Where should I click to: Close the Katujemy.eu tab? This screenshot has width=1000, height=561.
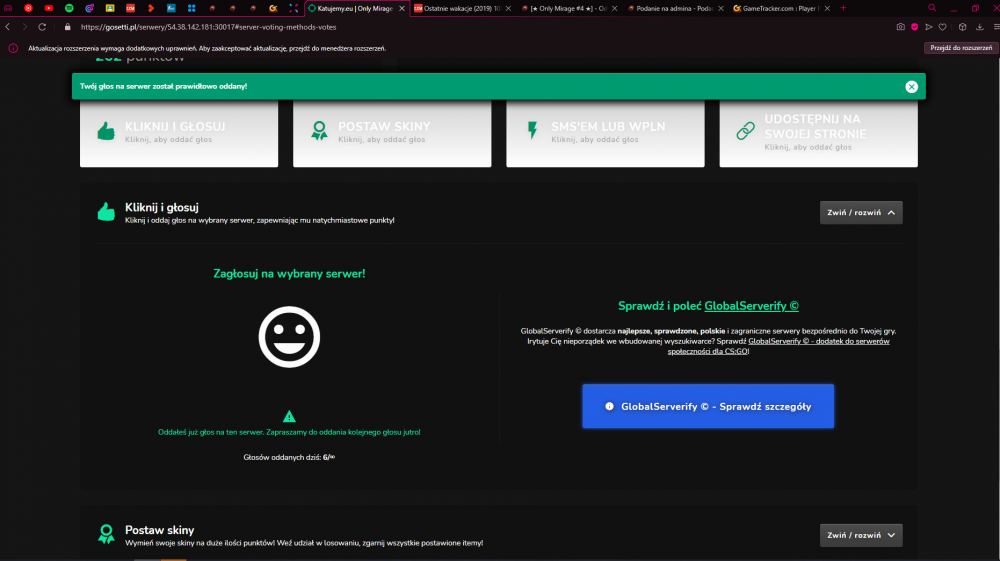pyautogui.click(x=402, y=8)
